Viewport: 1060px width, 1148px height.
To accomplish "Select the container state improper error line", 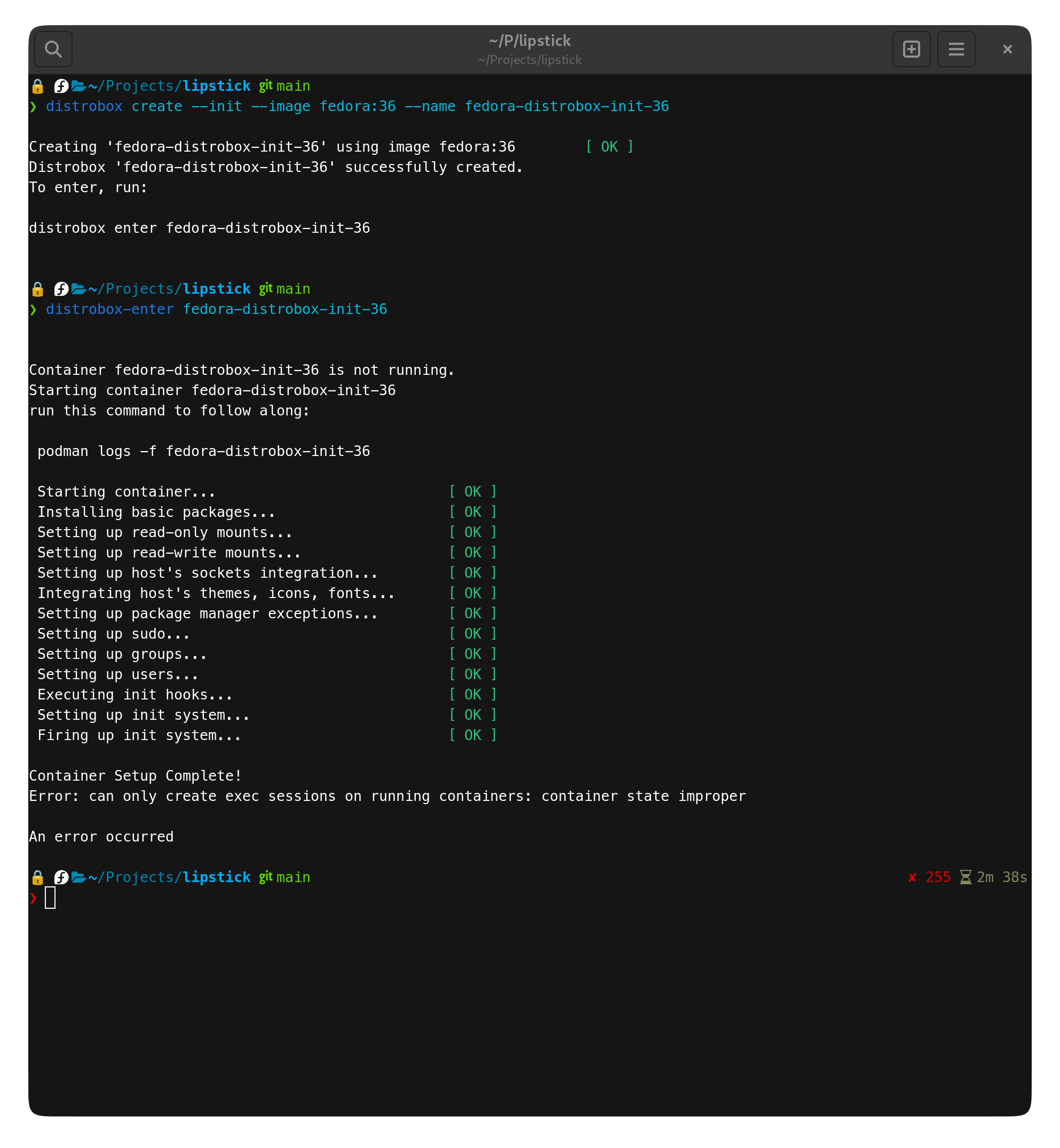I will 387,796.
